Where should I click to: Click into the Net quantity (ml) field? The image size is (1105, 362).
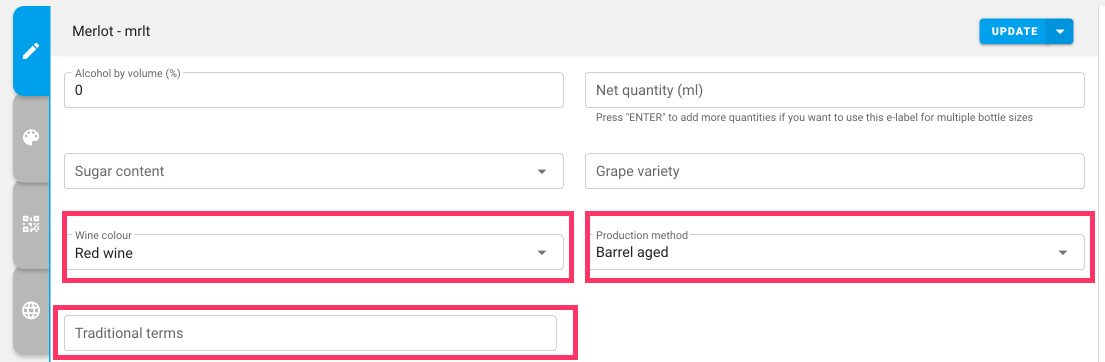(x=834, y=90)
